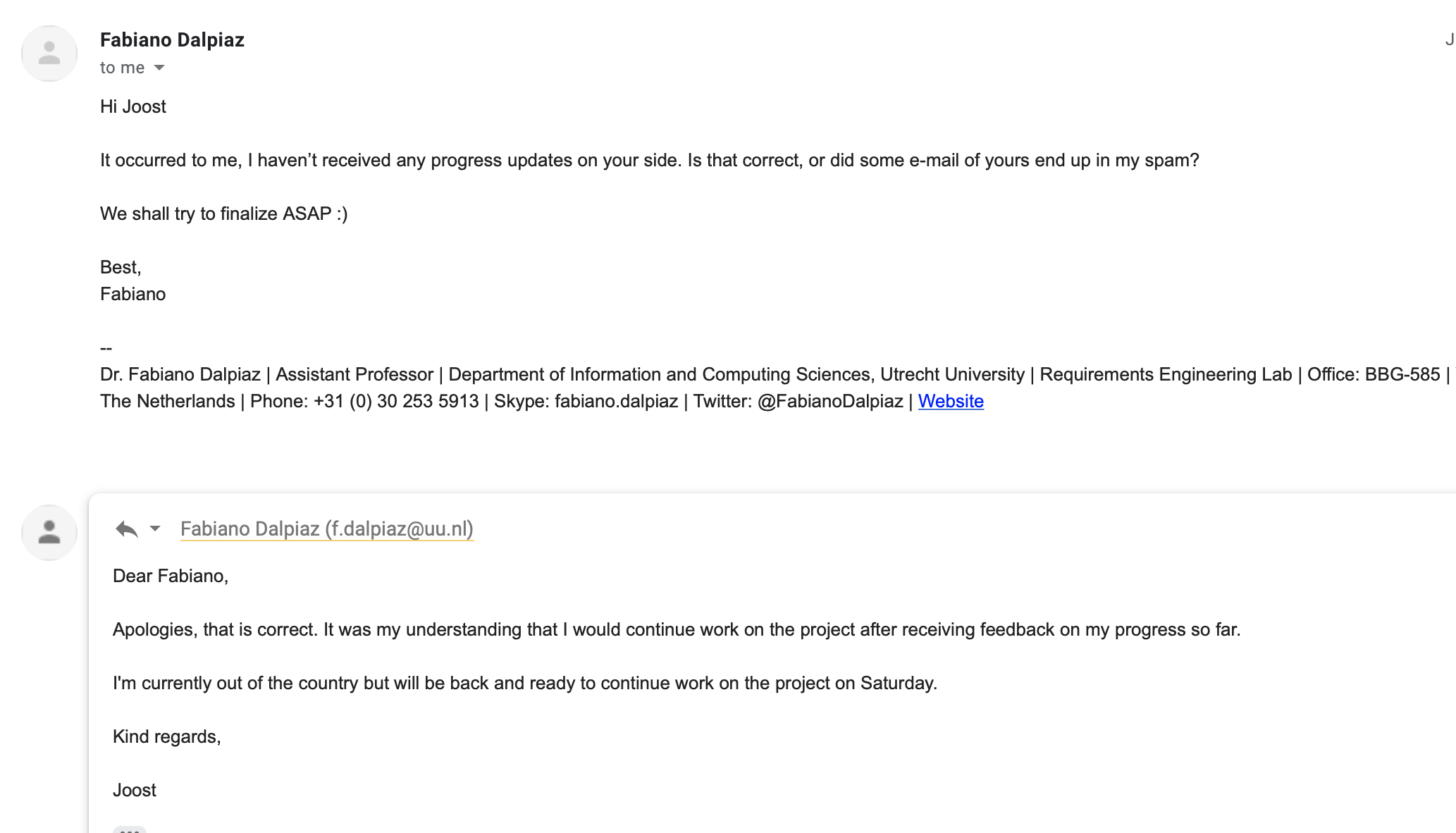Click the "to me" recipient text

122,68
